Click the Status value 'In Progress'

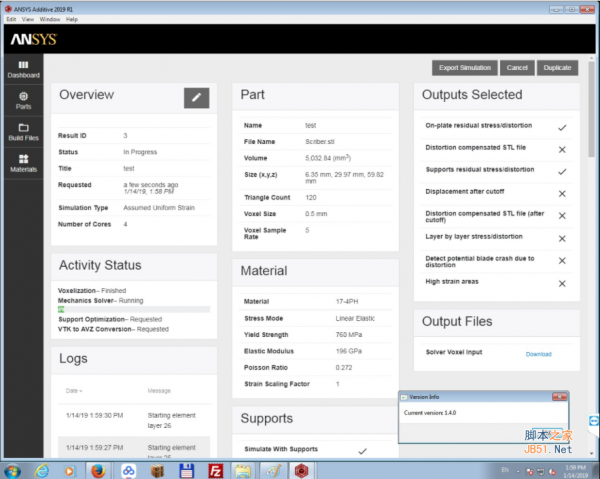[140, 152]
